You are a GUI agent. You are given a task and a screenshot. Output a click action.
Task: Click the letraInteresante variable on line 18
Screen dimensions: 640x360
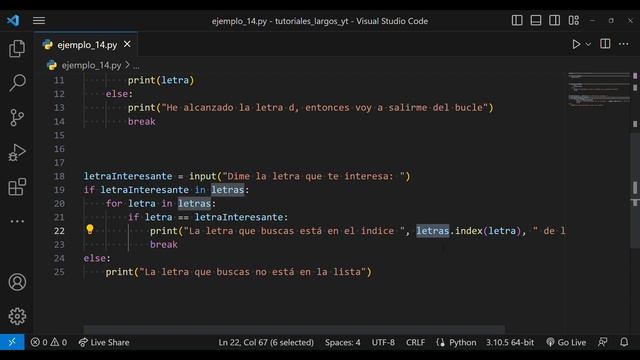pos(128,176)
